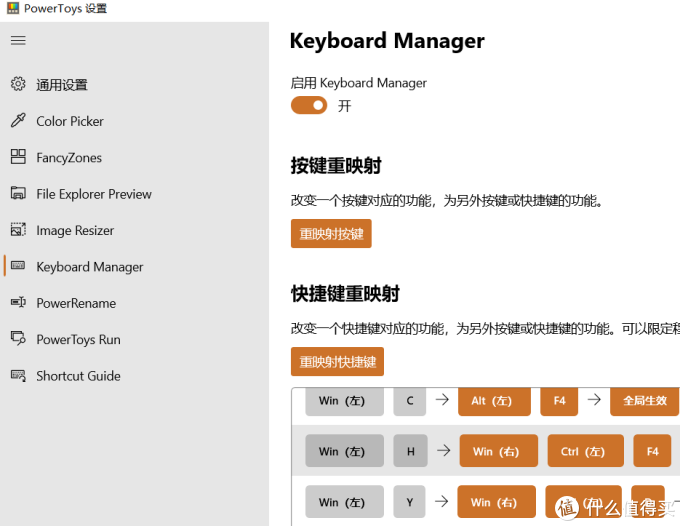Click the description under 按键重映射
Screen dimensions: 680x526
coord(447,201)
